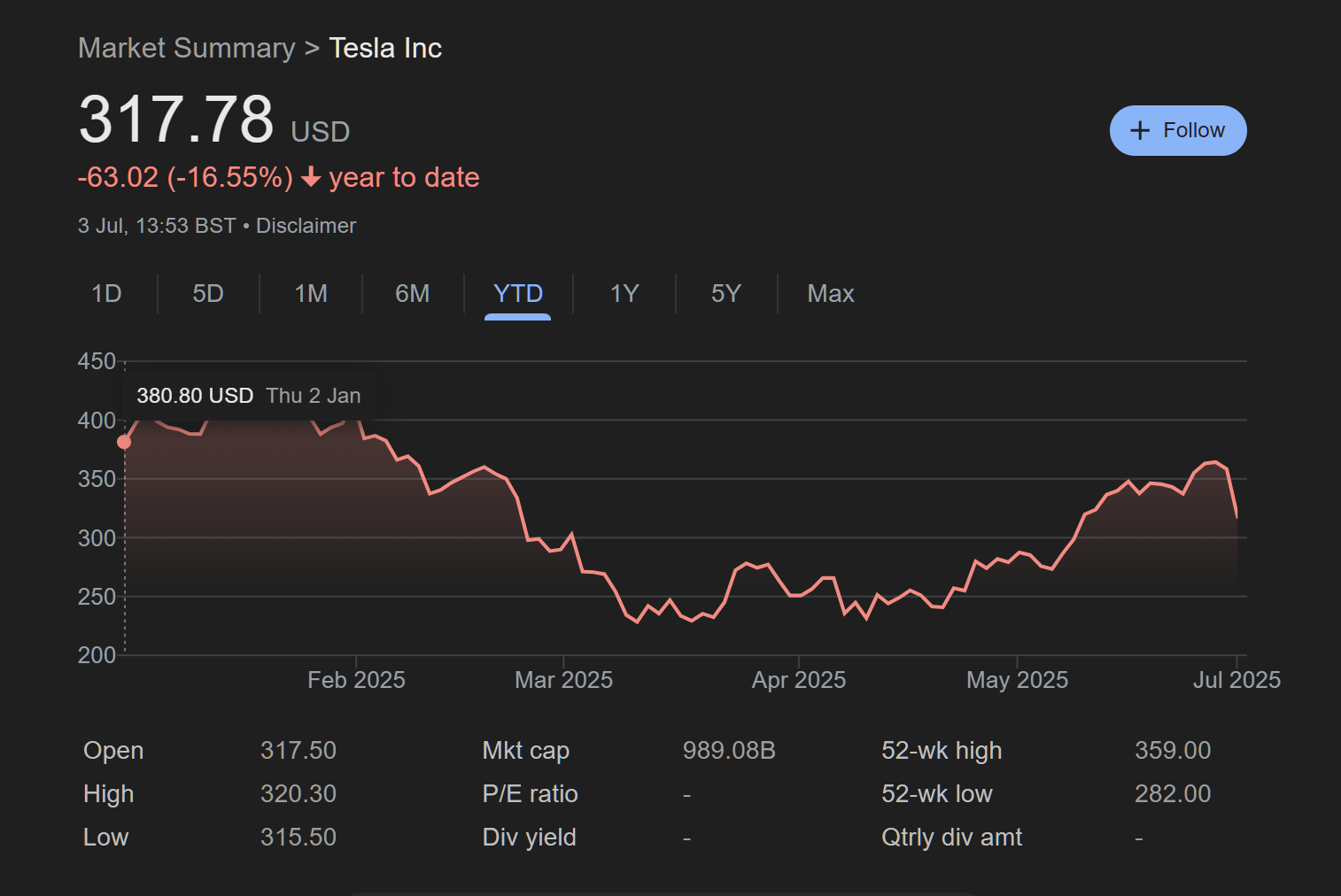Viewport: 1341px width, 896px height.
Task: Switch to the 5D range tab
Action: tap(208, 293)
